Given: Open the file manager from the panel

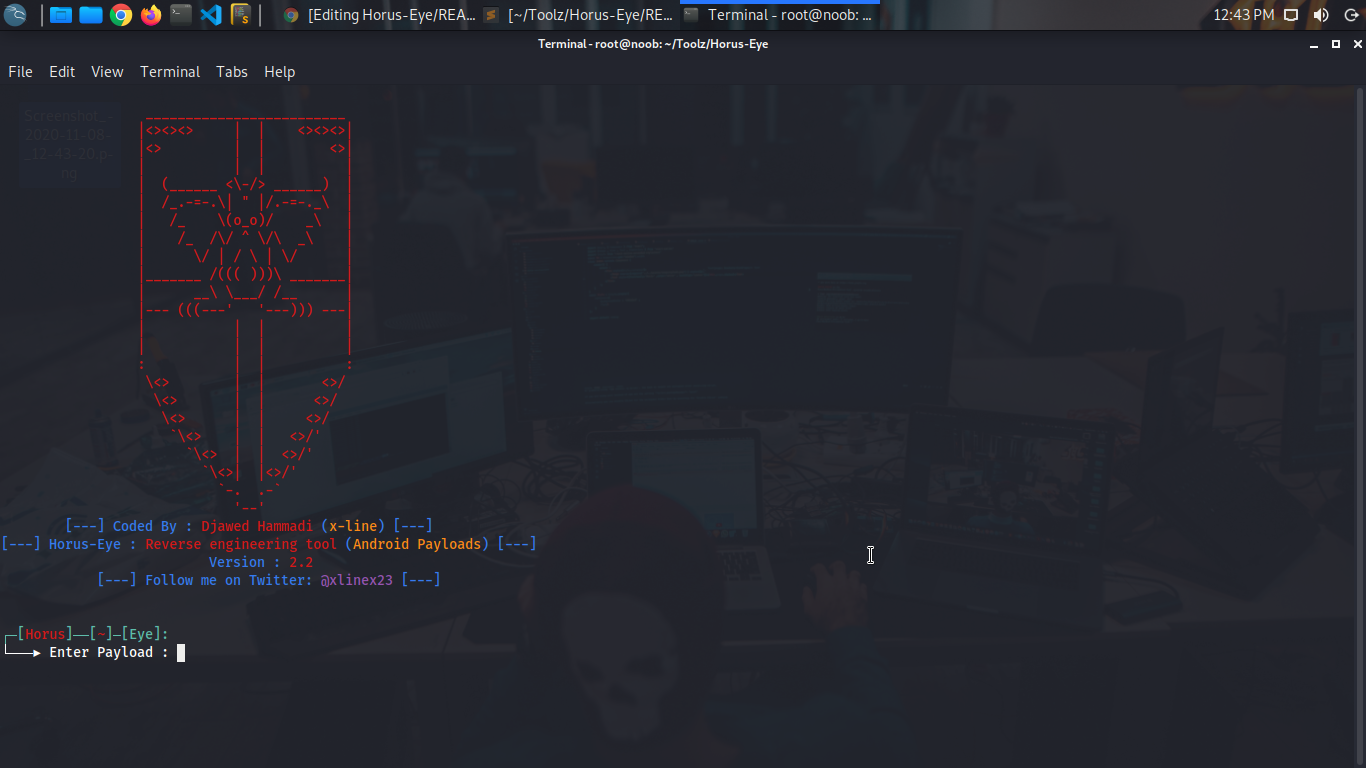Looking at the screenshot, I should 60,14.
